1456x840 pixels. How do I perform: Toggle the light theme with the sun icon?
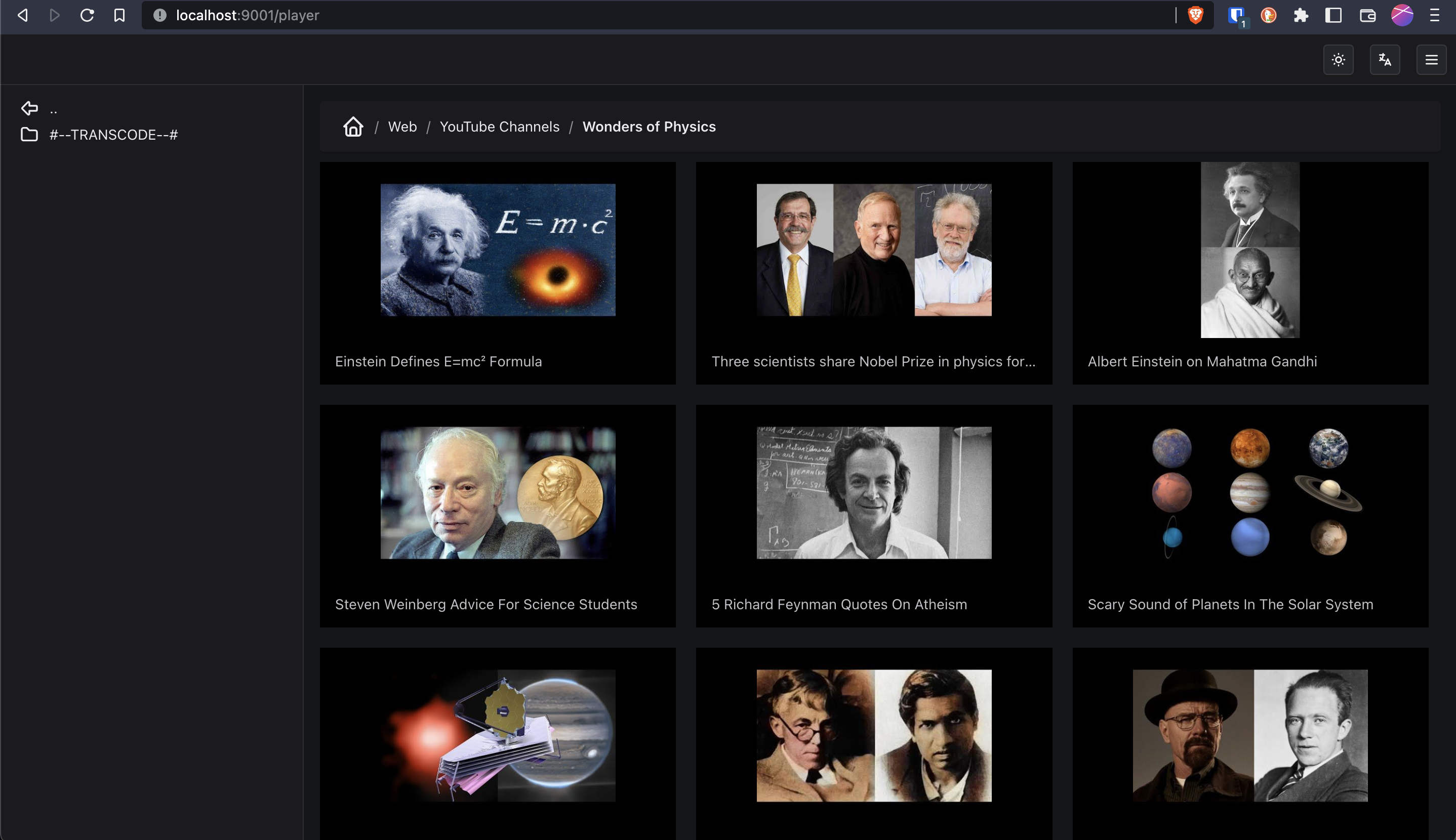1338,59
